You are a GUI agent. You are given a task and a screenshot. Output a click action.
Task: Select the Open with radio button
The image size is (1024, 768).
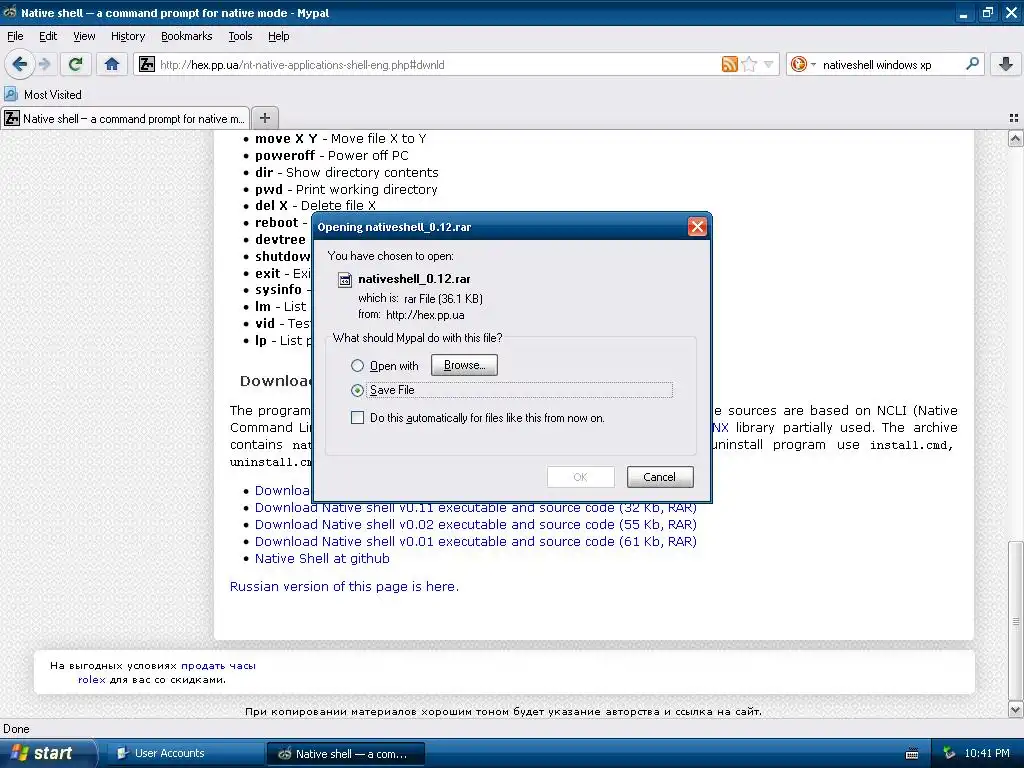click(x=357, y=366)
